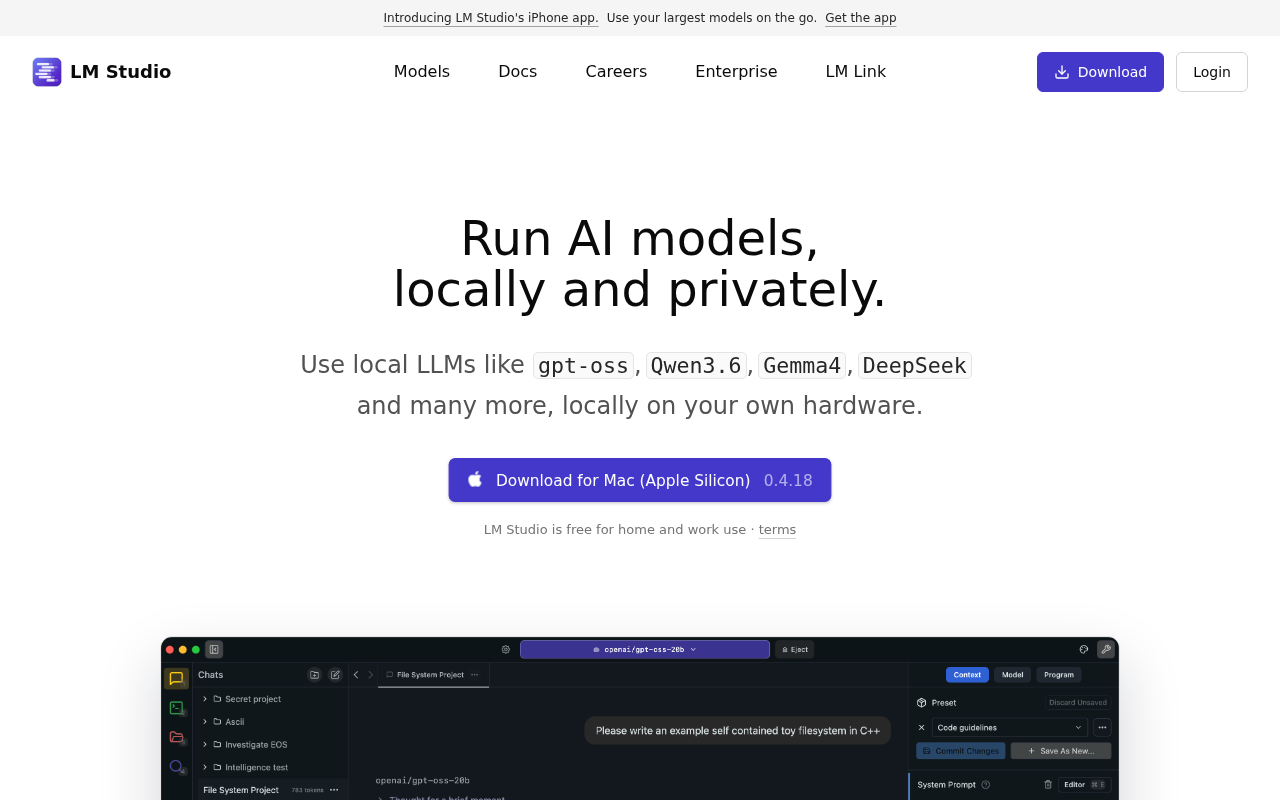This screenshot has width=1280, height=800.
Task: Open the Enterprise nav item
Action: pyautogui.click(x=736, y=72)
